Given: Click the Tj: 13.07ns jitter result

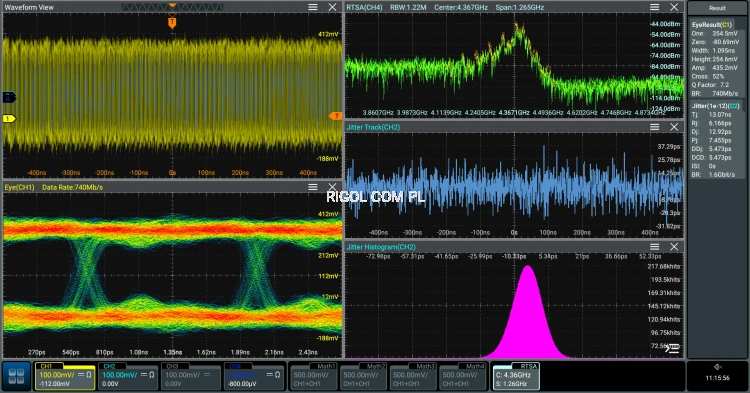Looking at the screenshot, I should tap(711, 114).
